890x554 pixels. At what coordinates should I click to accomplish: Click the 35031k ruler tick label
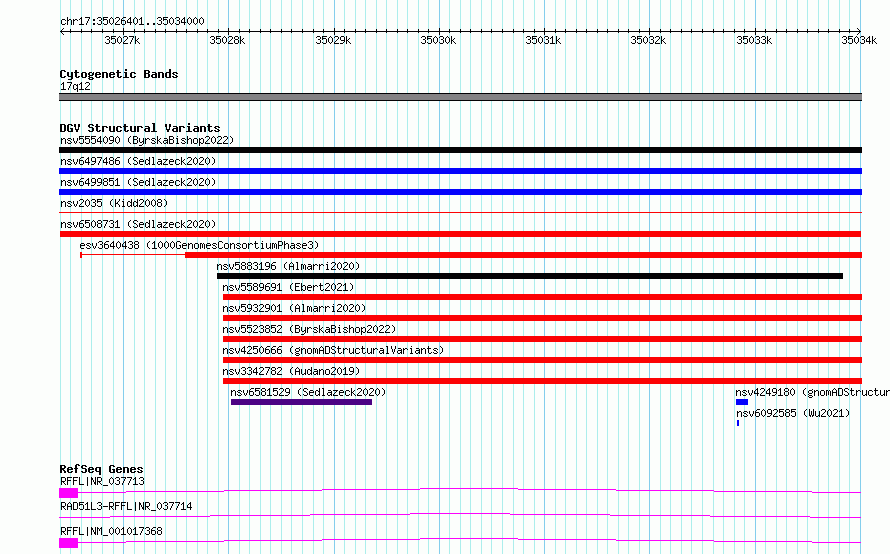[543, 40]
